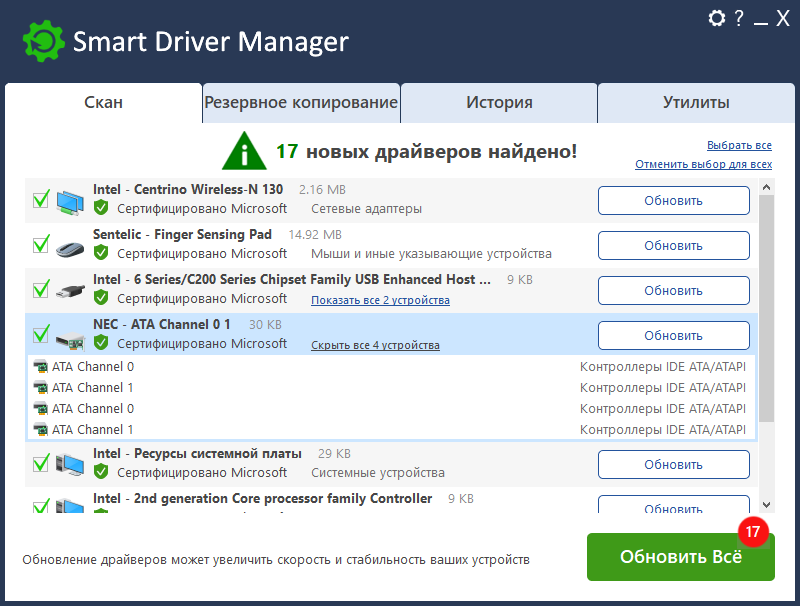The image size is (800, 606).
Task: Collapse Скрыть все 4 устройства list
Action: [x=376, y=345]
